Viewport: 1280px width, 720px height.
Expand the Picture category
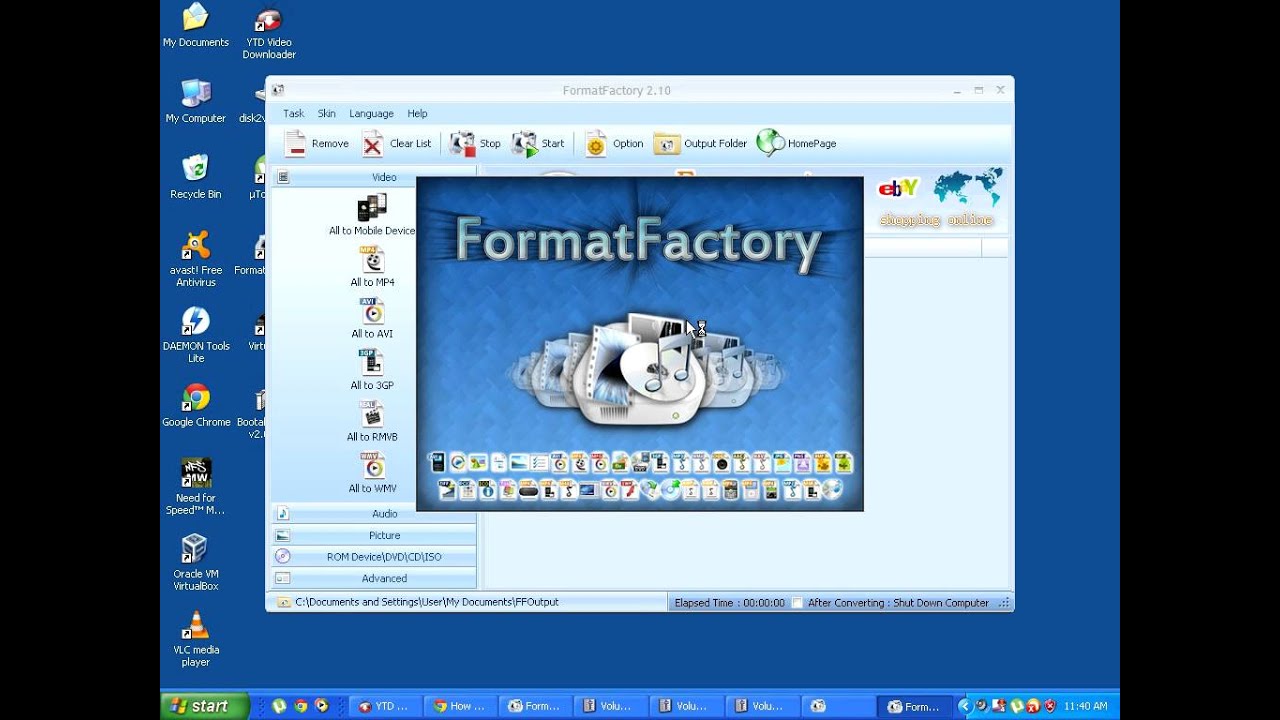pos(374,535)
